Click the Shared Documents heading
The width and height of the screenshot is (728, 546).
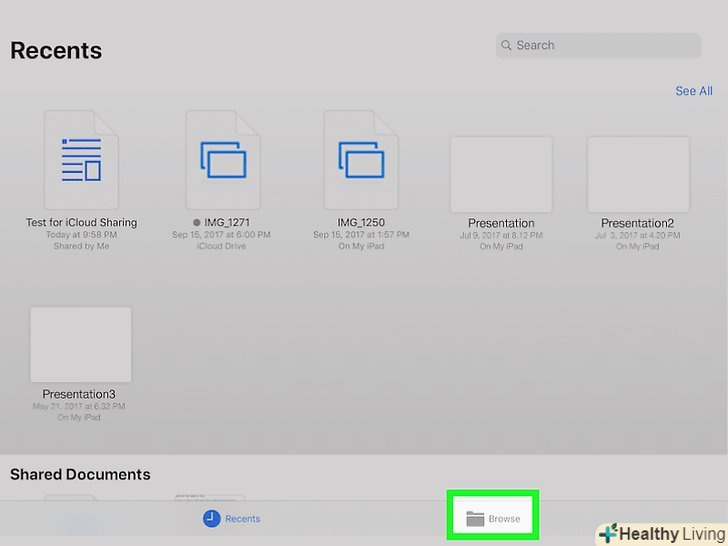click(80, 474)
